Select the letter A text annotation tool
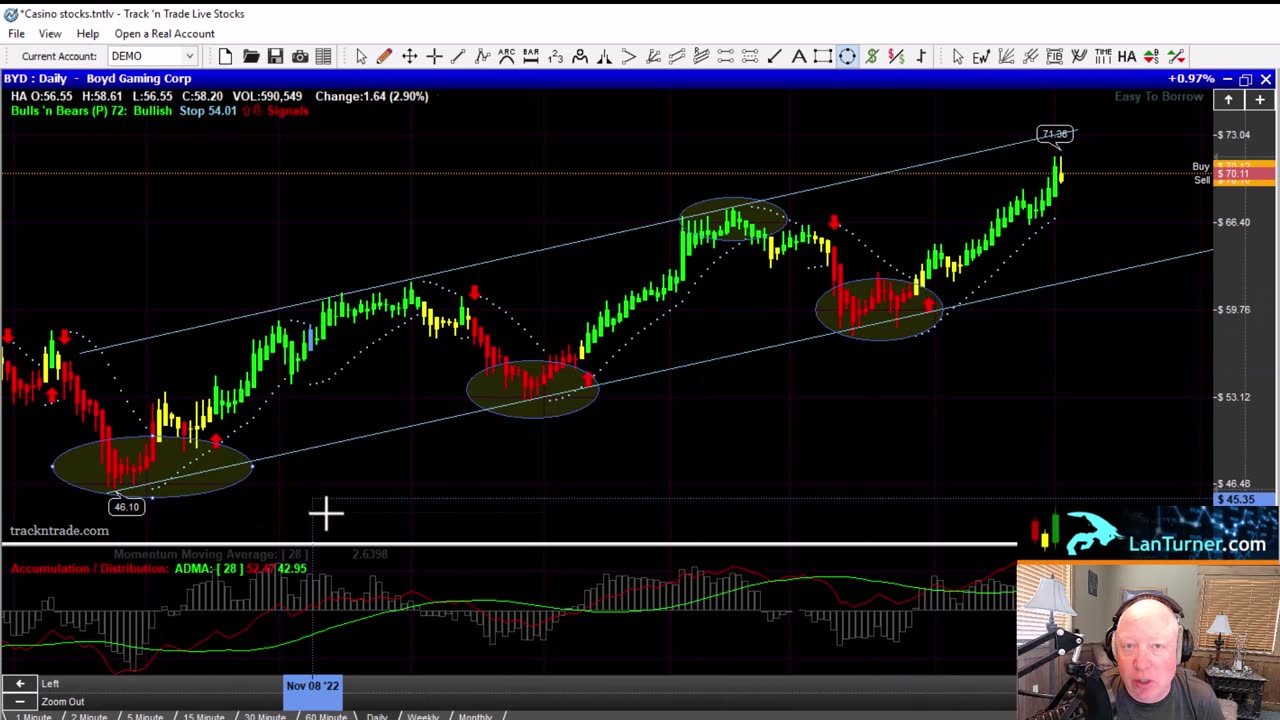The width and height of the screenshot is (1280, 720). (799, 57)
